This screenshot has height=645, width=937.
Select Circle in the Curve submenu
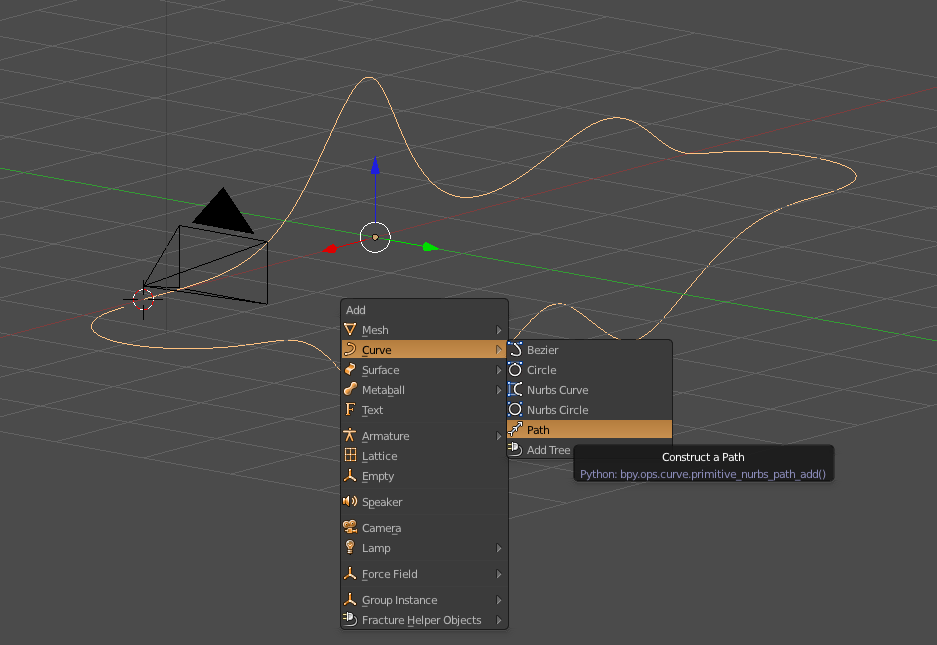click(x=589, y=370)
